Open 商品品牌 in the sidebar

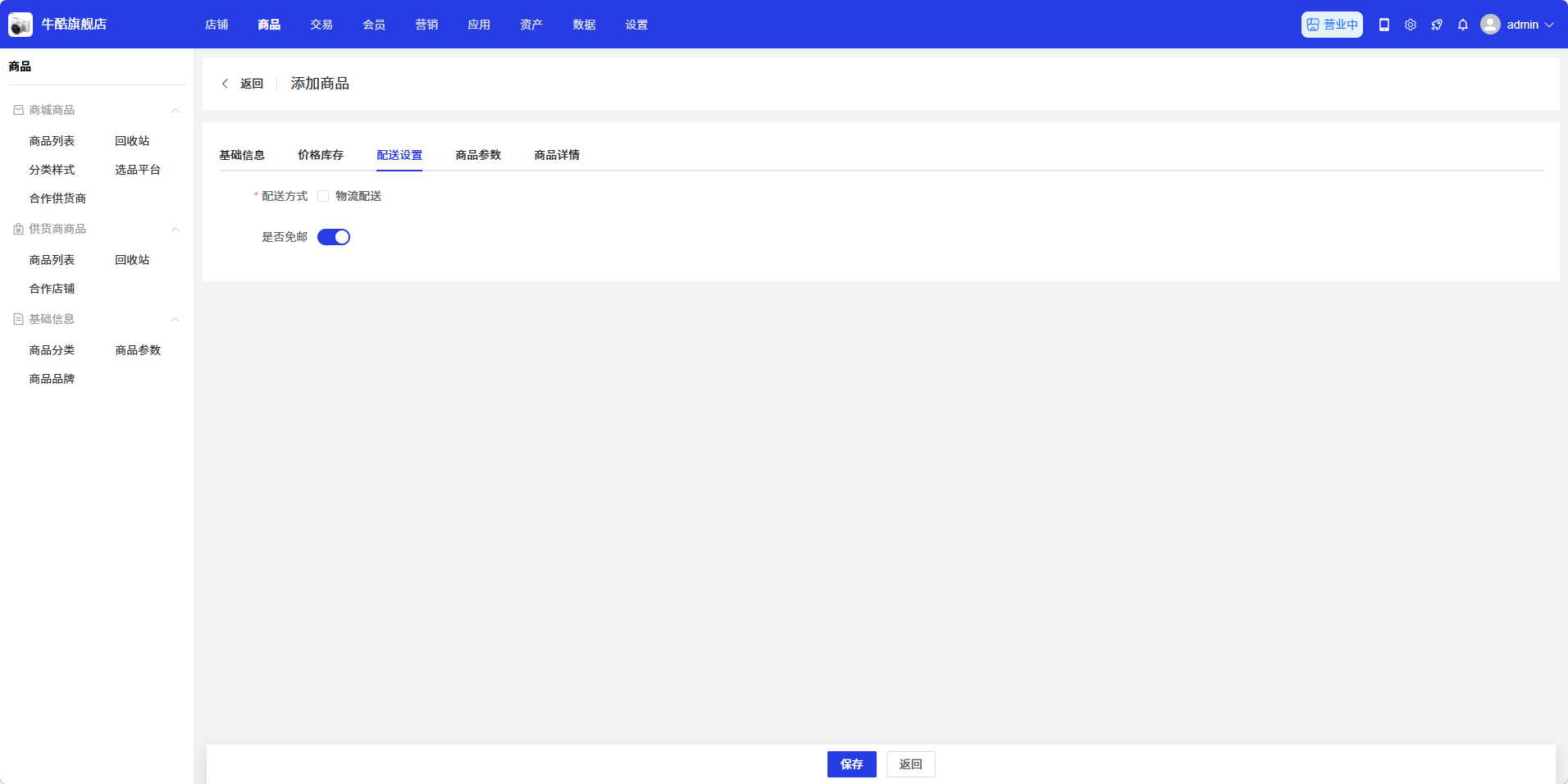click(x=52, y=379)
